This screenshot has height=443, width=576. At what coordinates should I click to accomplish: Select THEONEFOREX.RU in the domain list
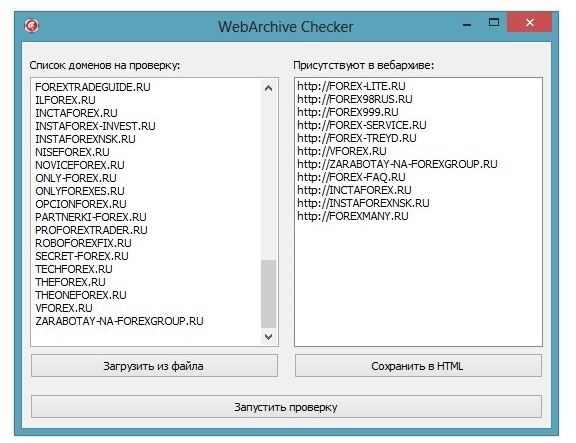[x=81, y=295]
